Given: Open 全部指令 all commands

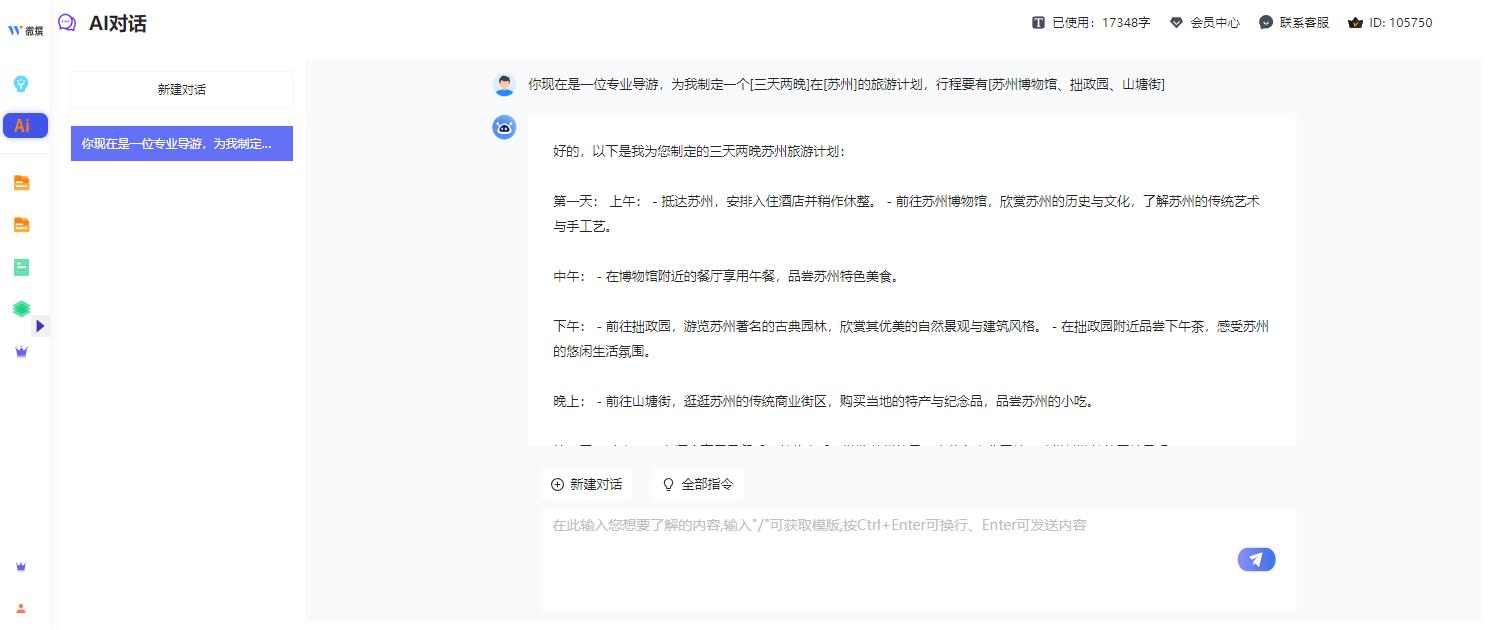Looking at the screenshot, I should point(697,484).
